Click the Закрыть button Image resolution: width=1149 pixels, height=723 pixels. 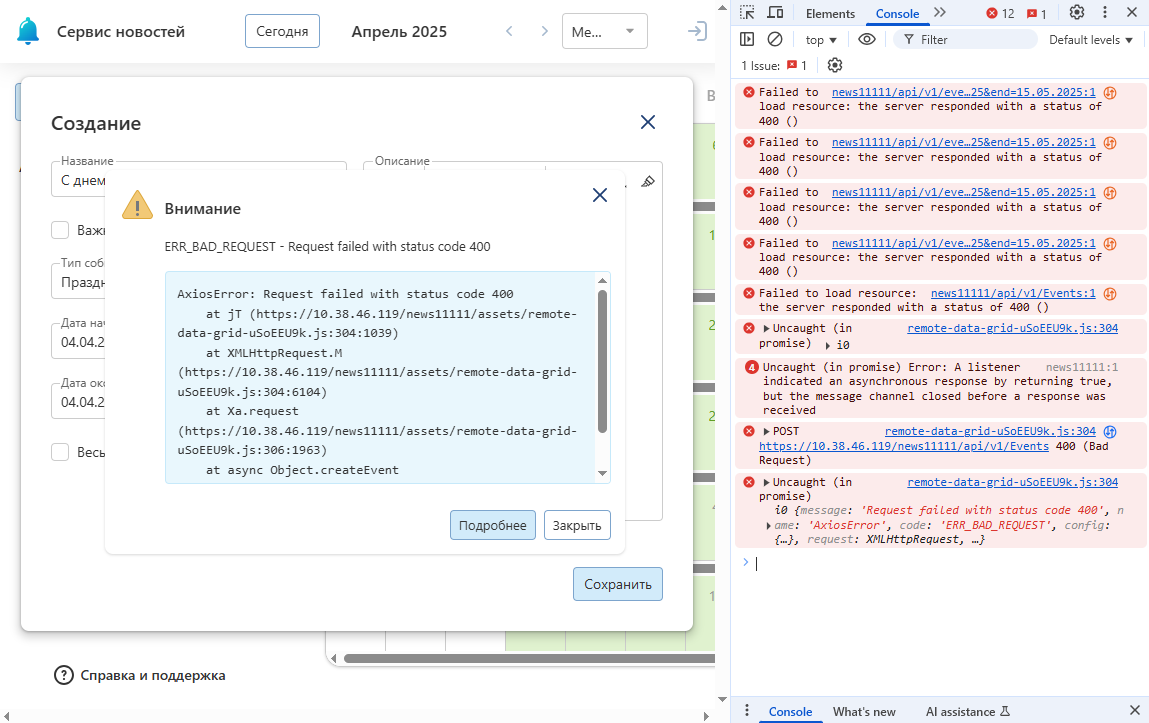click(577, 525)
